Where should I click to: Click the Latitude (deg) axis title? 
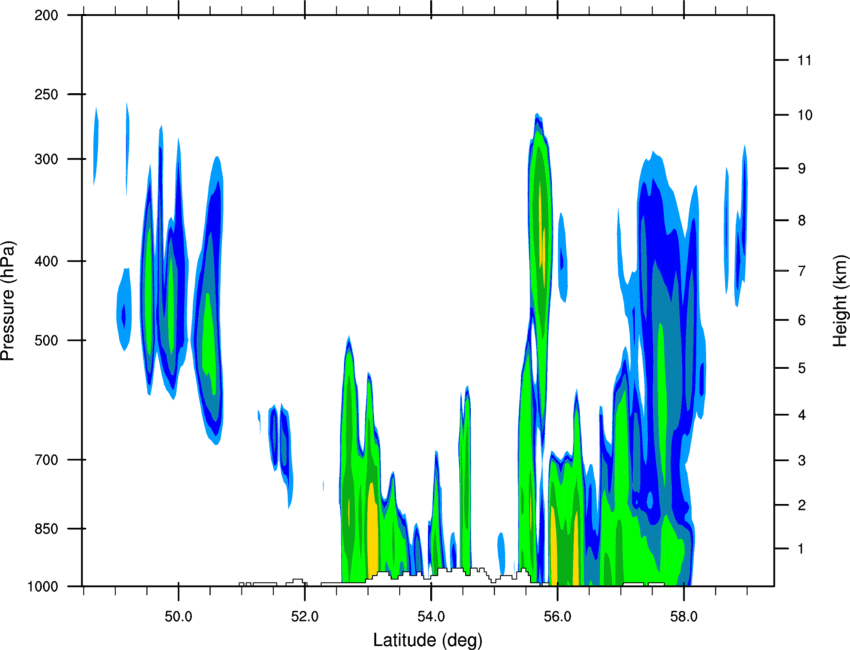427,640
